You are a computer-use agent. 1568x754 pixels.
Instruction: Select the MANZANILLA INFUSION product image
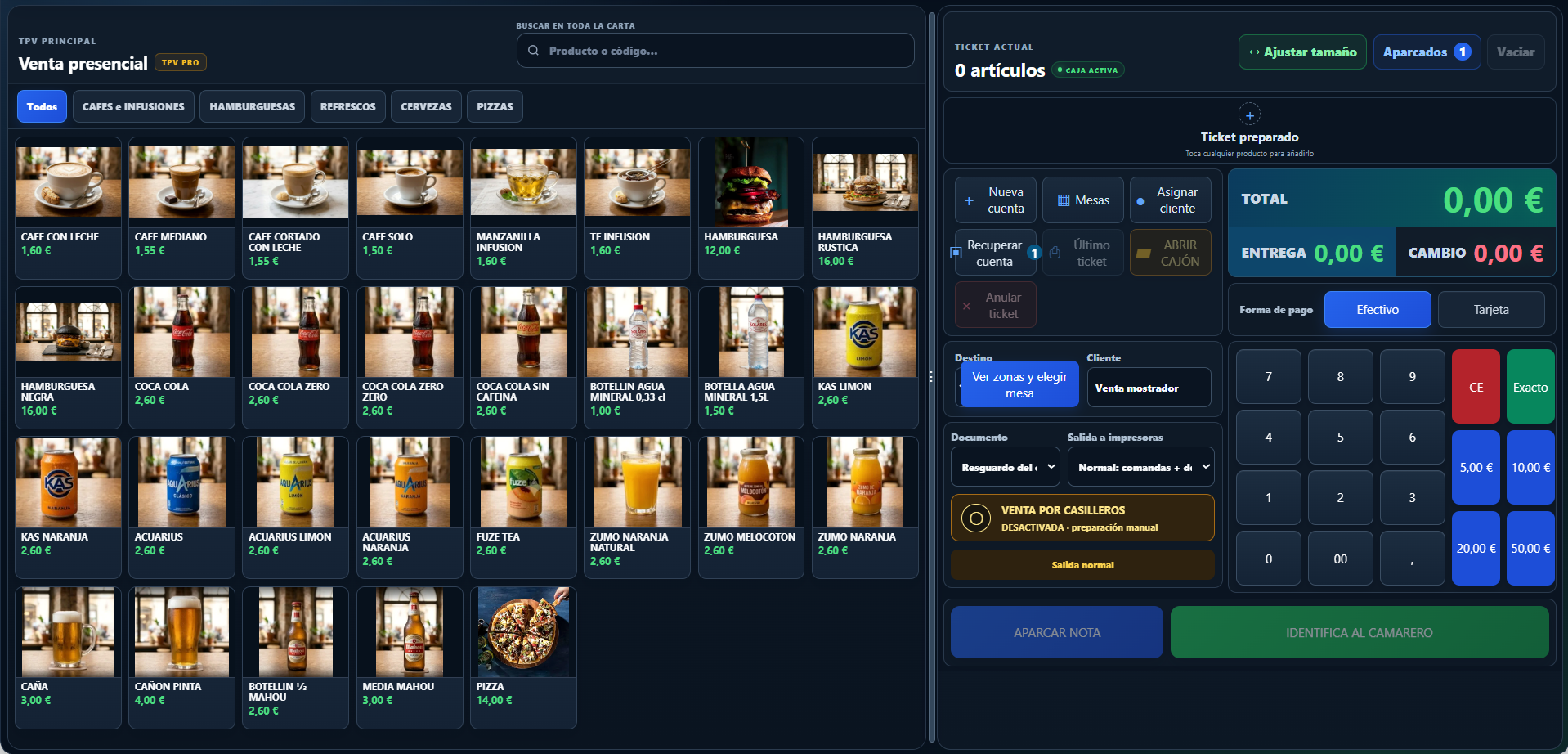pyautogui.click(x=523, y=182)
